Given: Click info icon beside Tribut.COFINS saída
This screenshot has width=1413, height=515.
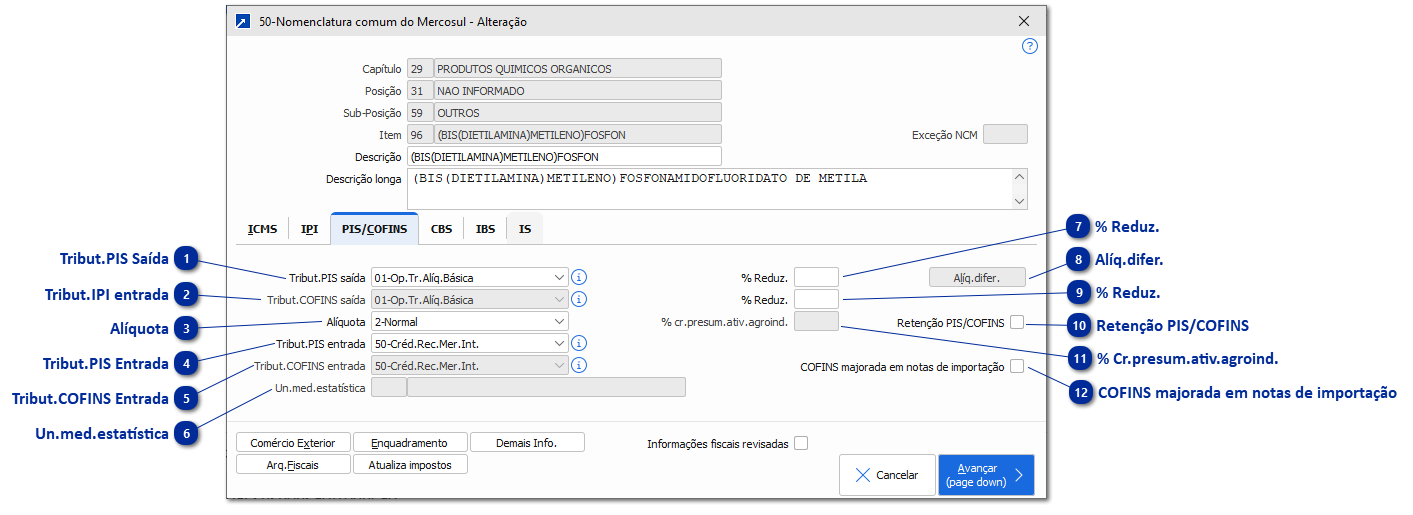Looking at the screenshot, I should (x=578, y=299).
